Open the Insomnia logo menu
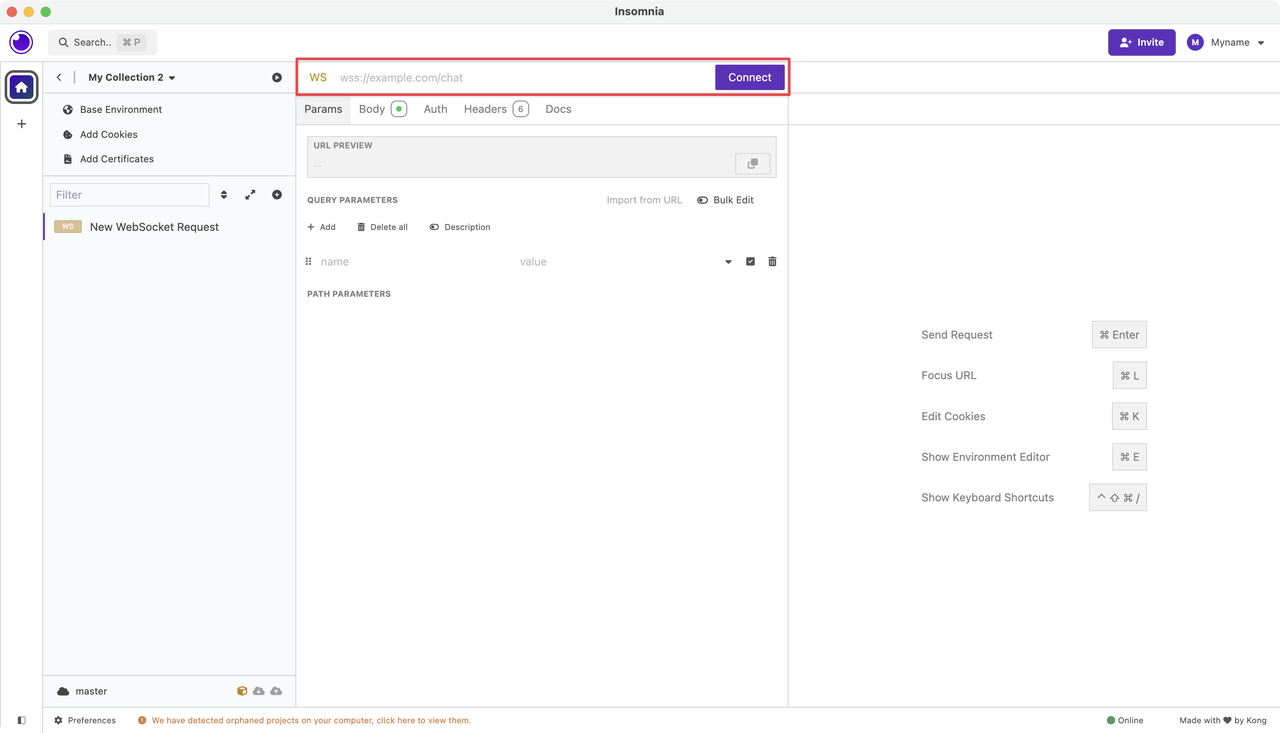 [x=21, y=42]
